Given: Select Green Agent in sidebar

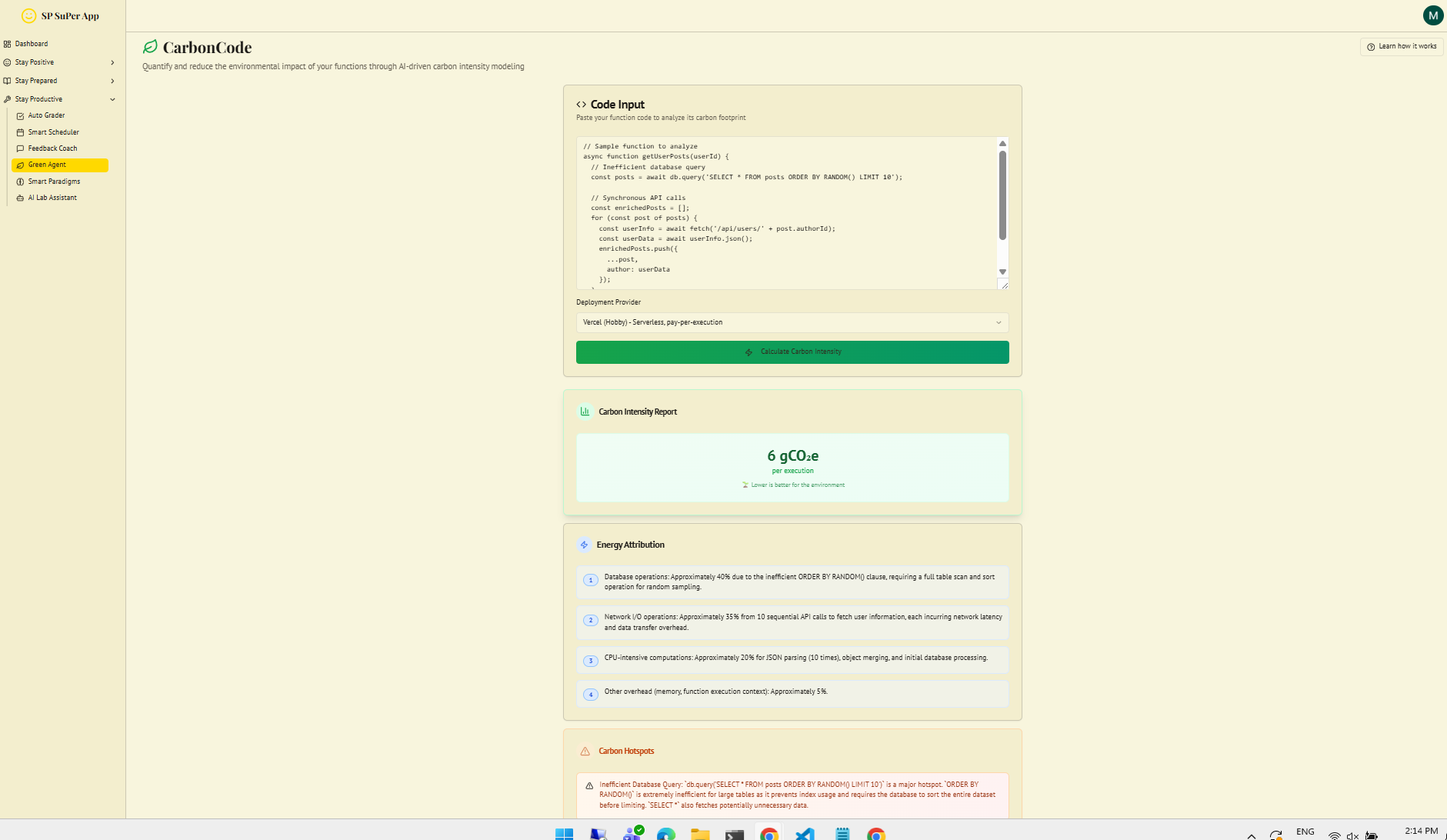Looking at the screenshot, I should coord(60,165).
